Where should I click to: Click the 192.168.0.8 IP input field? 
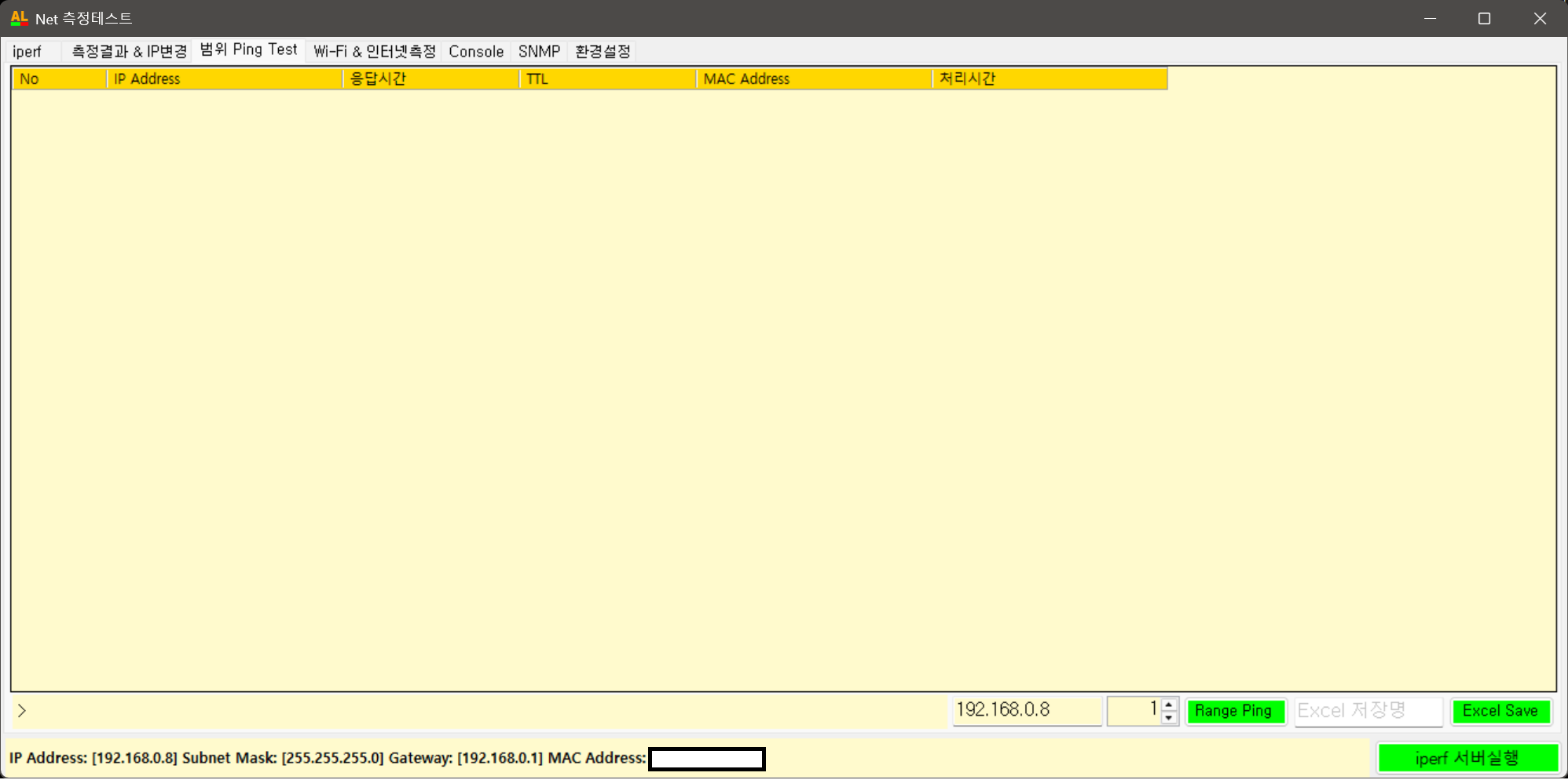1027,710
